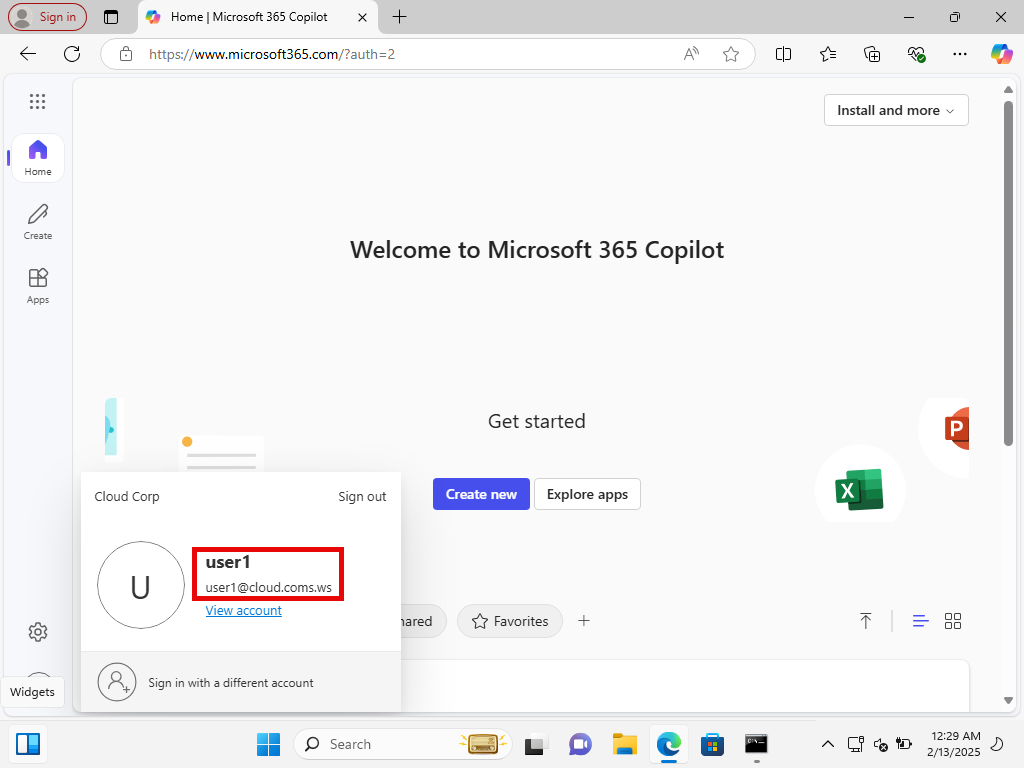1024x768 pixels.
Task: Open the browser Favorites list
Action: pyautogui.click(x=827, y=54)
